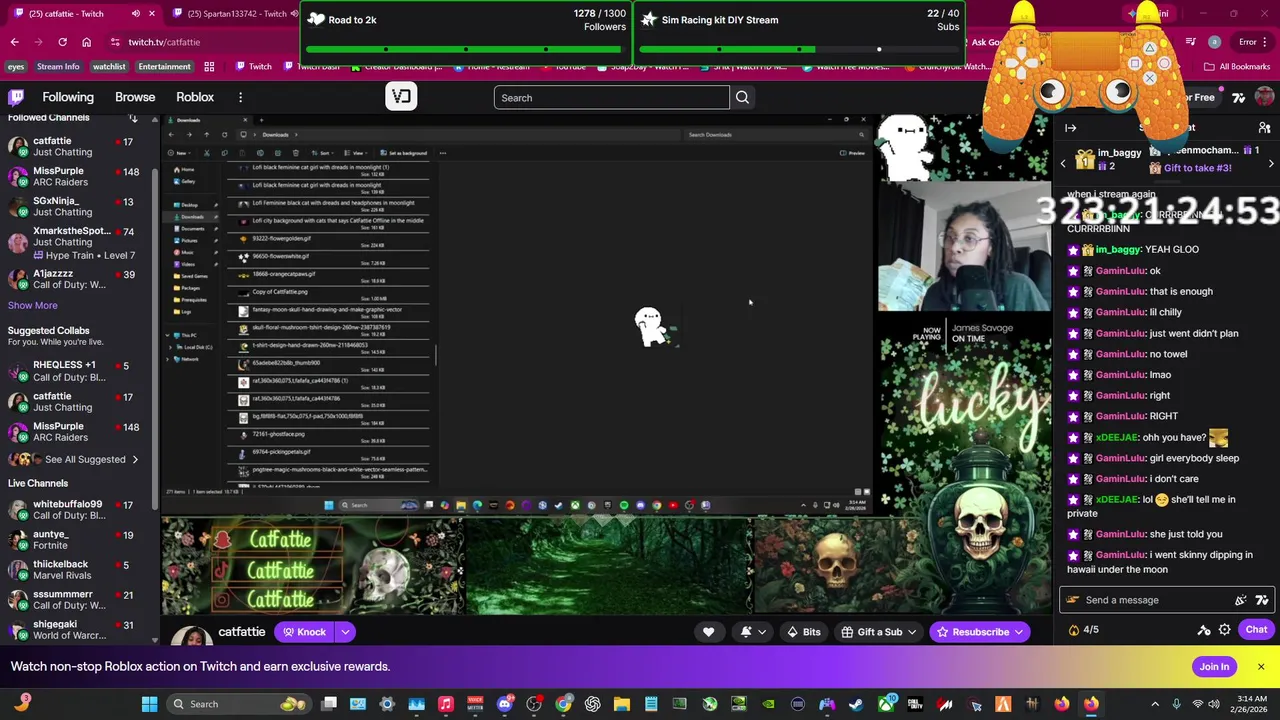
Task: Open MissPurple ARC Raiders followed channel
Action: 78,177
